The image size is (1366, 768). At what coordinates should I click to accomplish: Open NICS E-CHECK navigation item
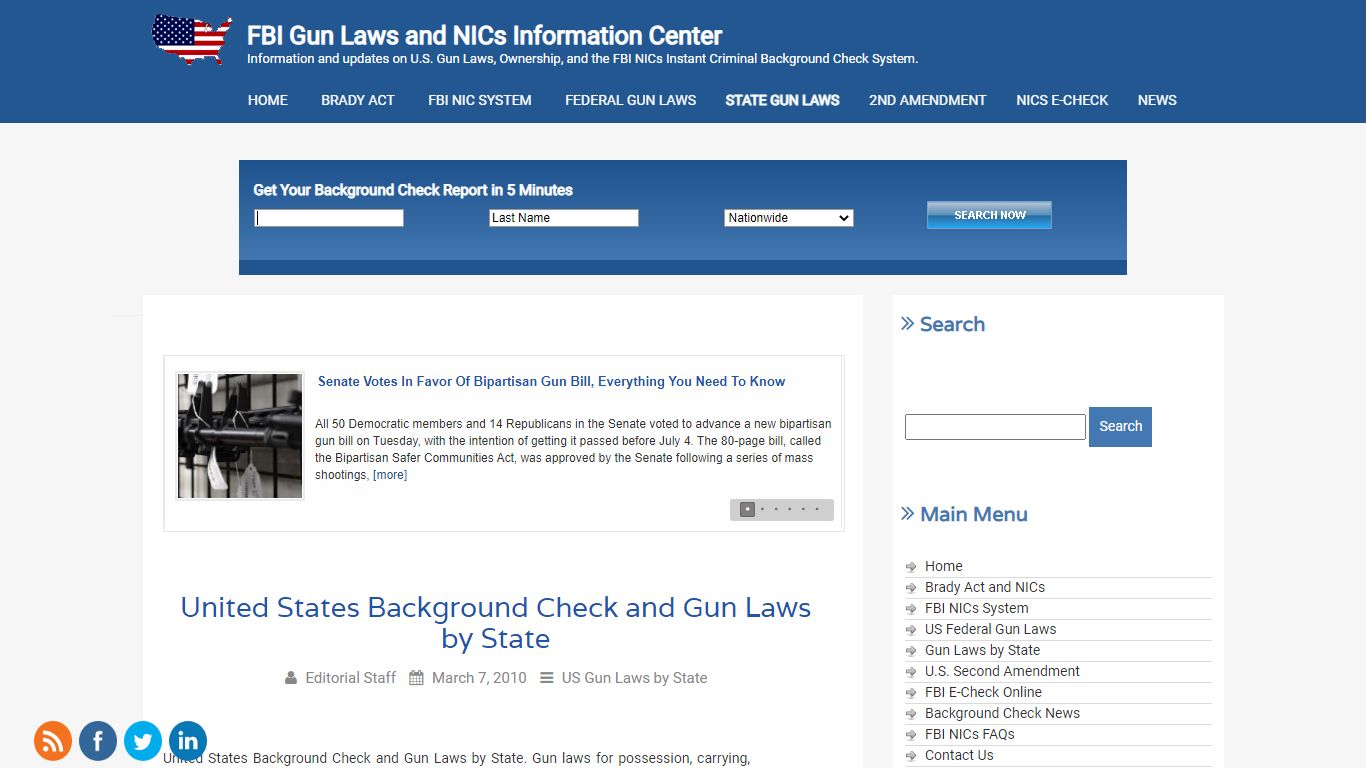pyautogui.click(x=1062, y=100)
